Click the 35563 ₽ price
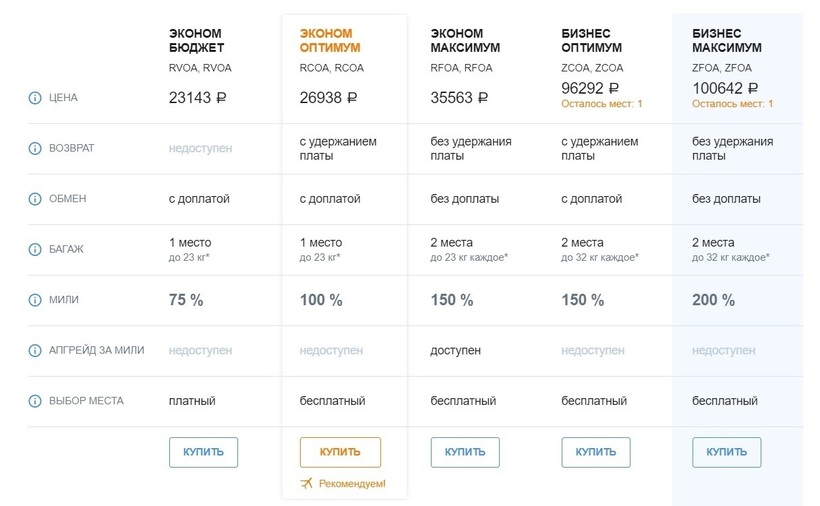820x506 pixels. pyautogui.click(x=459, y=98)
